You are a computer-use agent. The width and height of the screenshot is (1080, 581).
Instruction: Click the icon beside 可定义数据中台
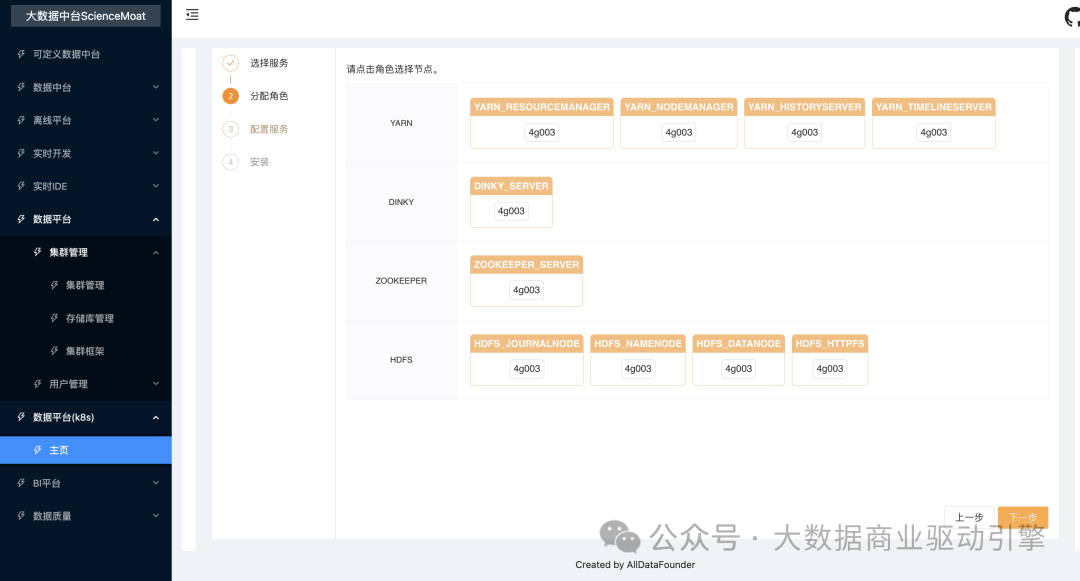point(21,54)
